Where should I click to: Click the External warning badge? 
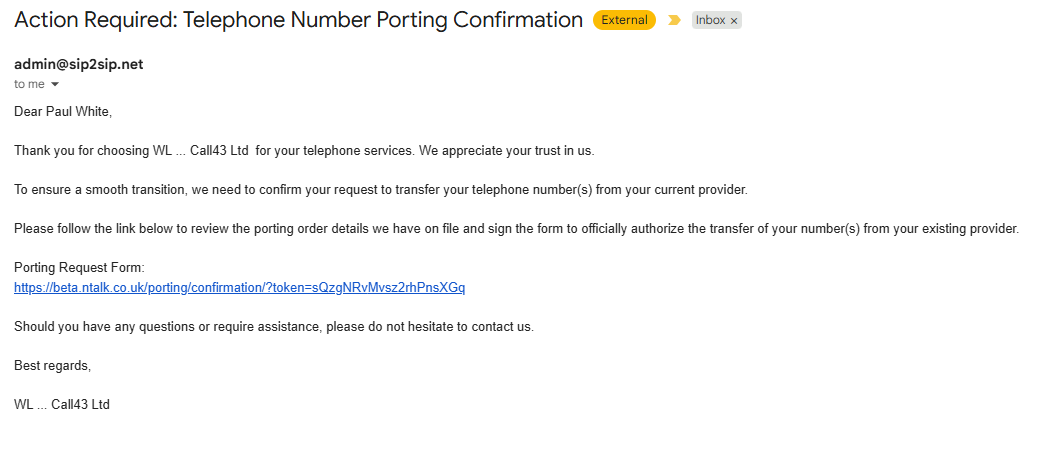coord(624,20)
